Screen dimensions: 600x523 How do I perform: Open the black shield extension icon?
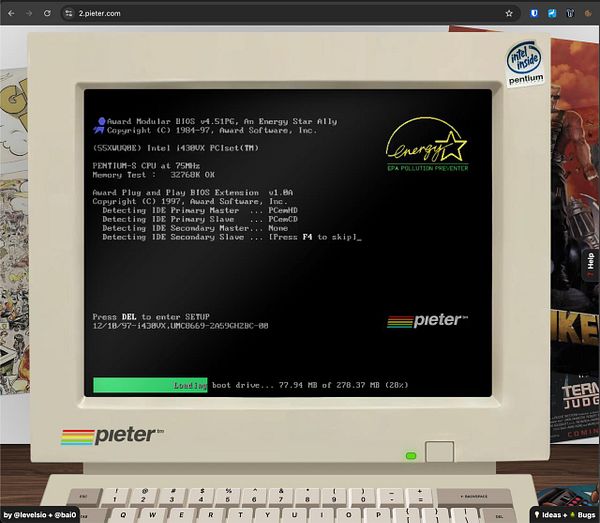(x=570, y=13)
